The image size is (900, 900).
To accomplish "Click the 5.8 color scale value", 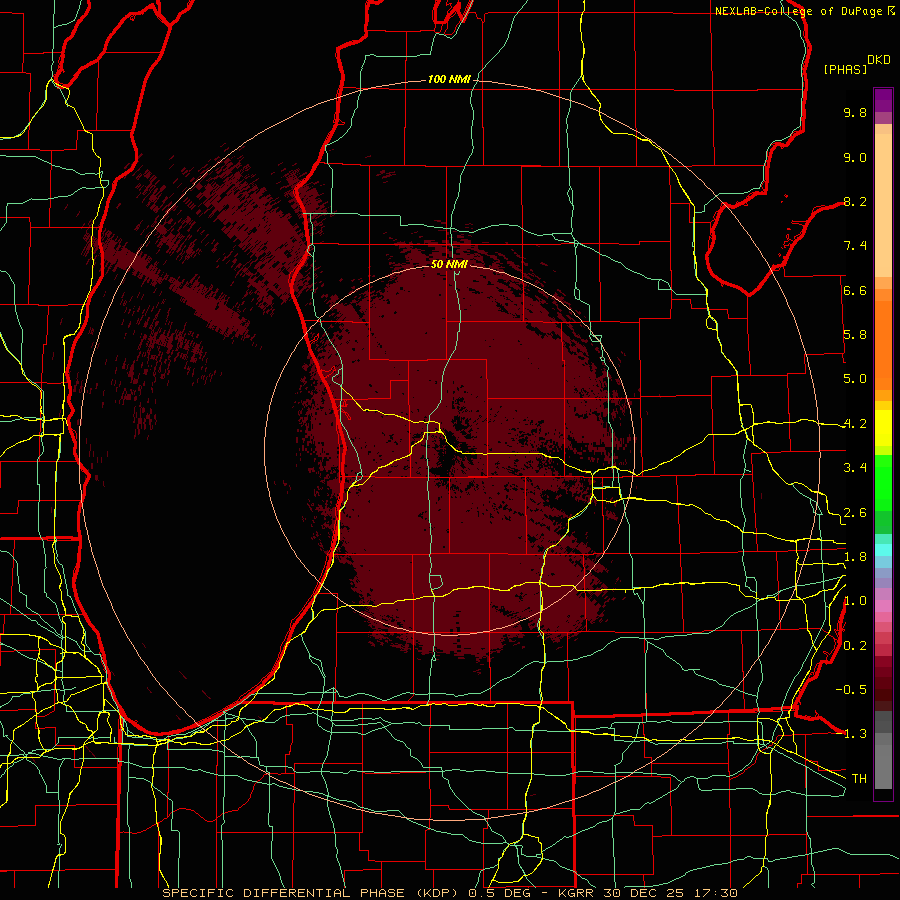I will click(855, 335).
